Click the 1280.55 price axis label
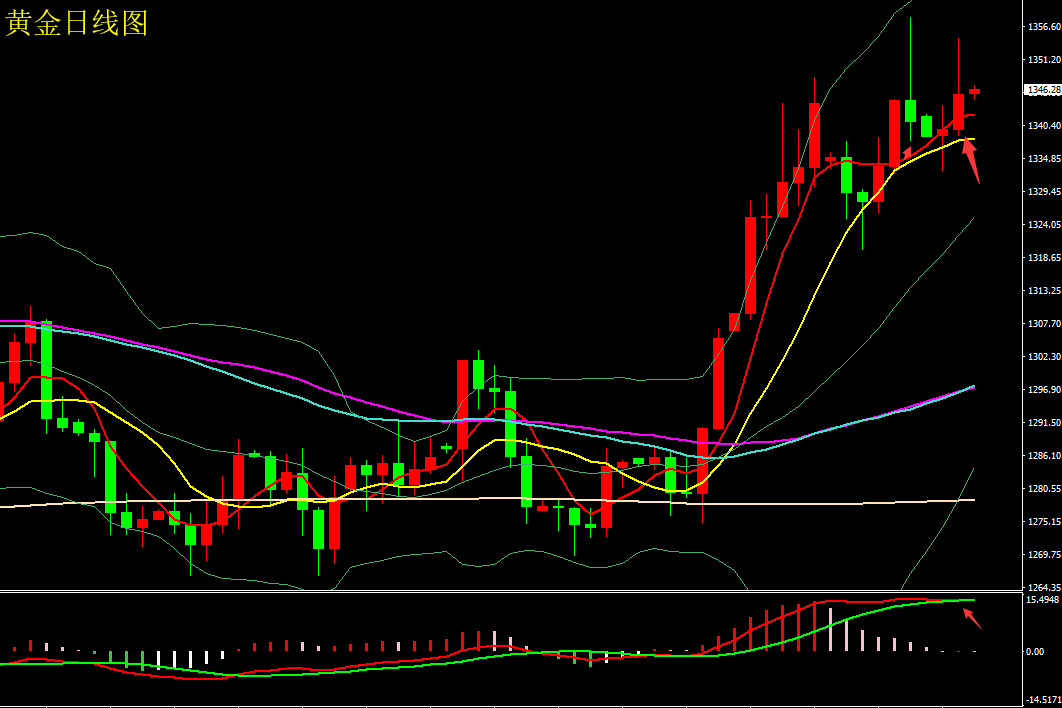 coord(1044,489)
